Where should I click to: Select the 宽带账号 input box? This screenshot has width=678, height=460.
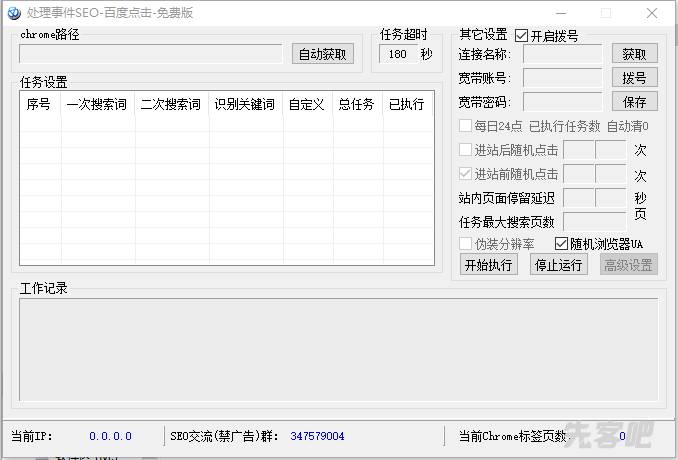point(562,78)
